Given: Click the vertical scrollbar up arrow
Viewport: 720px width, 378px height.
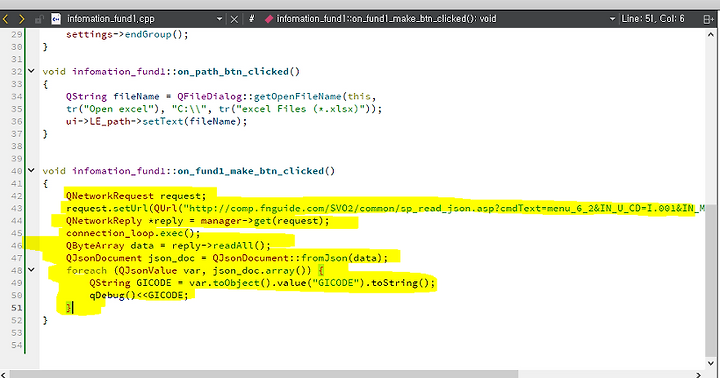Looking at the screenshot, I should 711,34.
